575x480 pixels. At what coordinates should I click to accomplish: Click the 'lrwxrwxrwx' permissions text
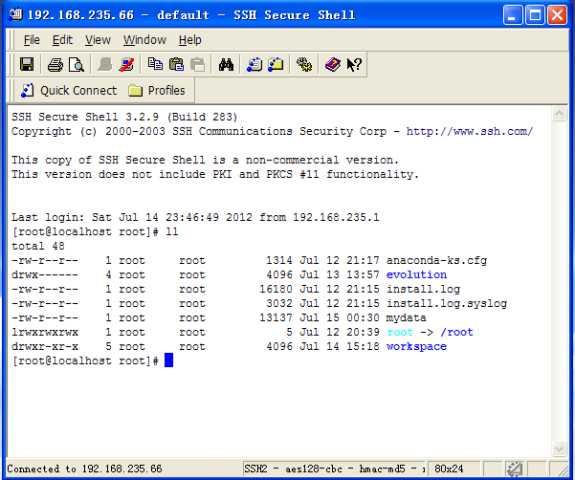click(45, 332)
